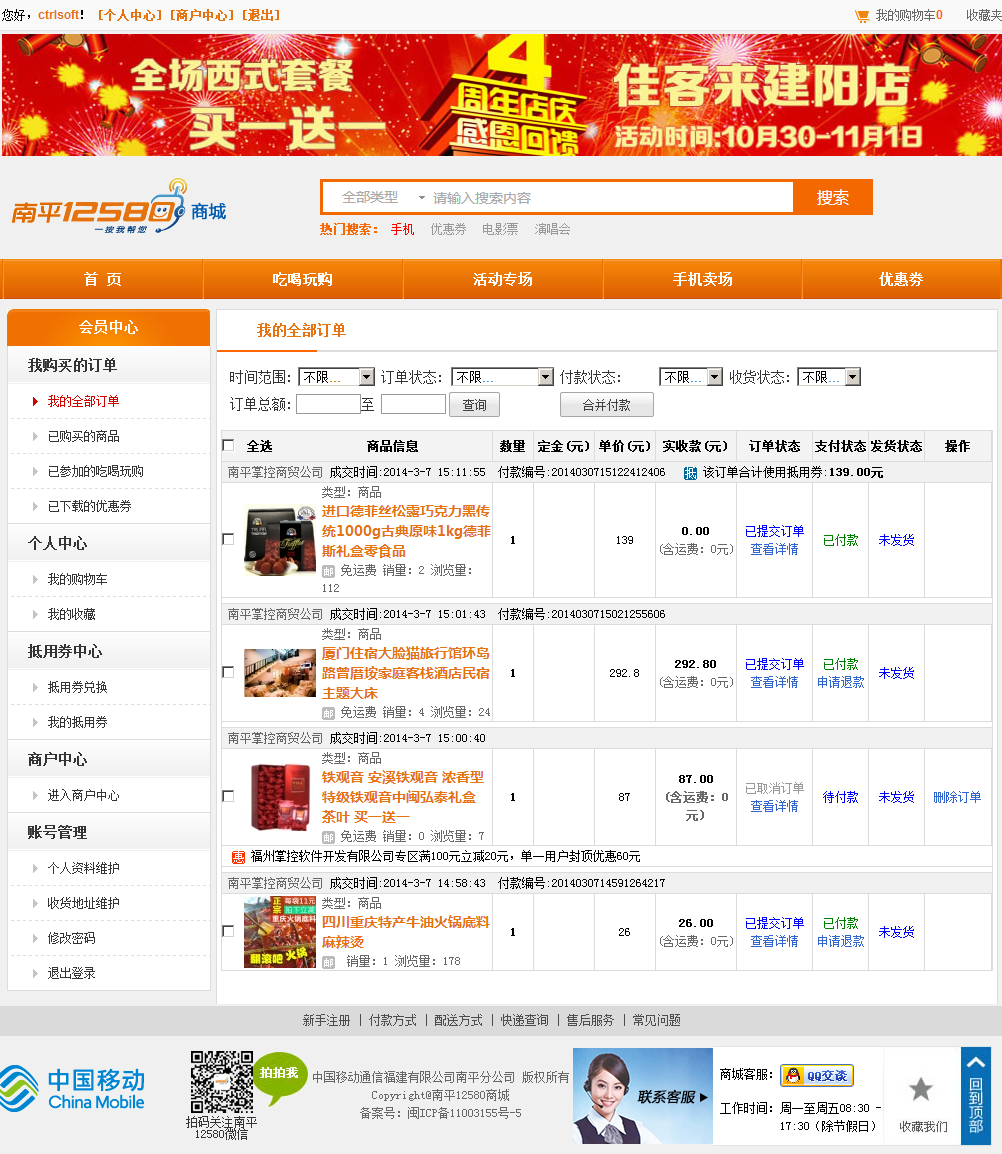Click the voucher badge icon beside 该订单合计使用抵用券

690,473
